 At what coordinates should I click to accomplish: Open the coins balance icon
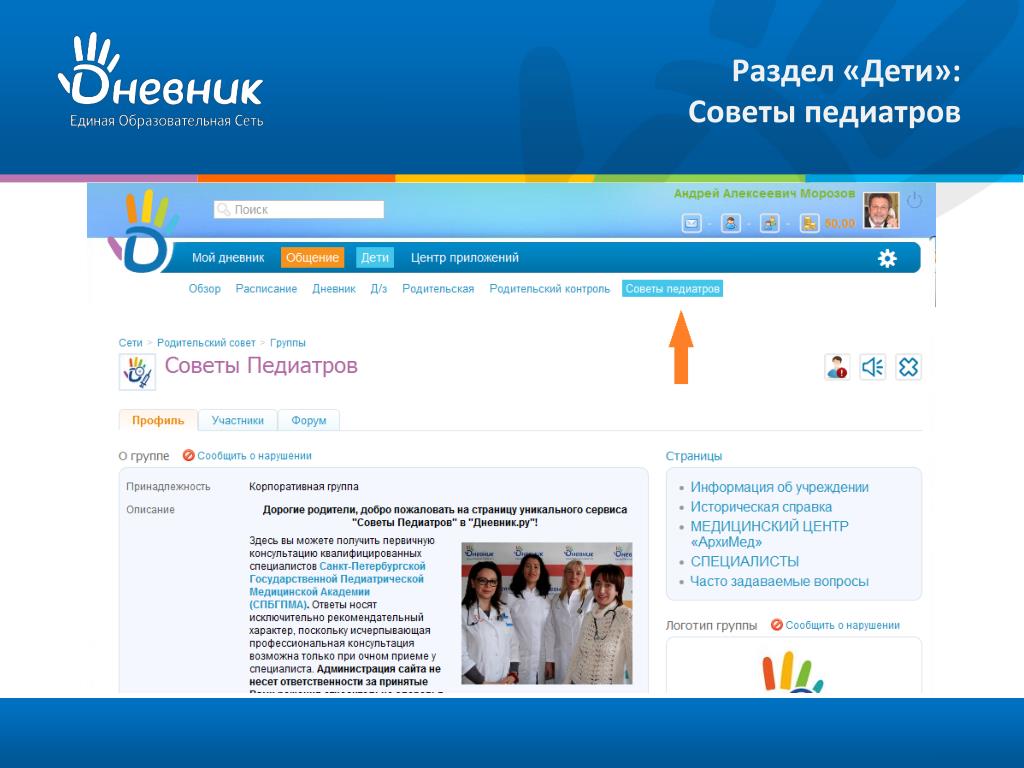click(809, 223)
